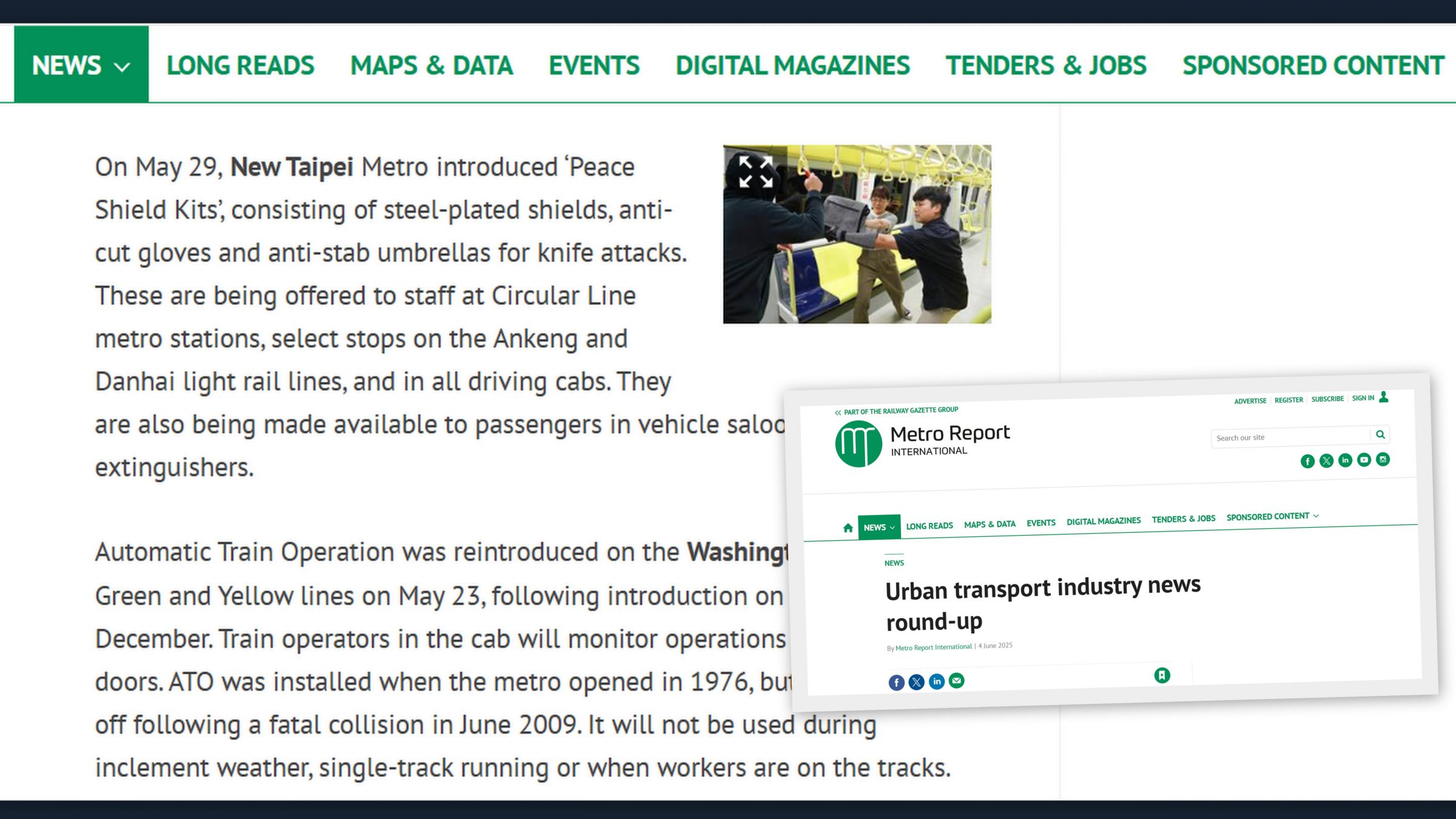Open small NEWS dropdown in inset navigation
This screenshot has height=819, width=1456.
pyautogui.click(x=879, y=527)
